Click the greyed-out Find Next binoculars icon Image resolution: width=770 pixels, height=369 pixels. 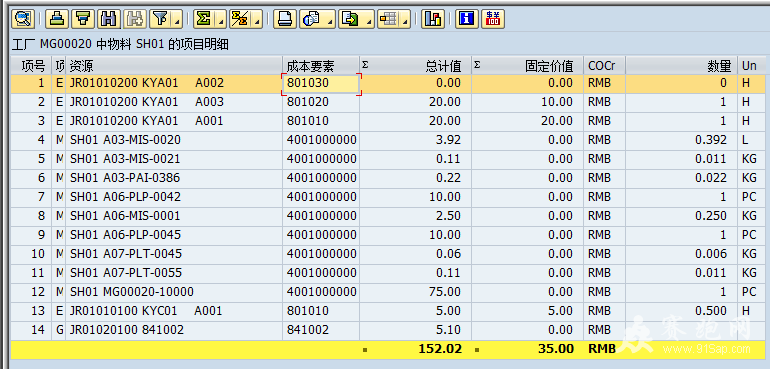click(135, 19)
